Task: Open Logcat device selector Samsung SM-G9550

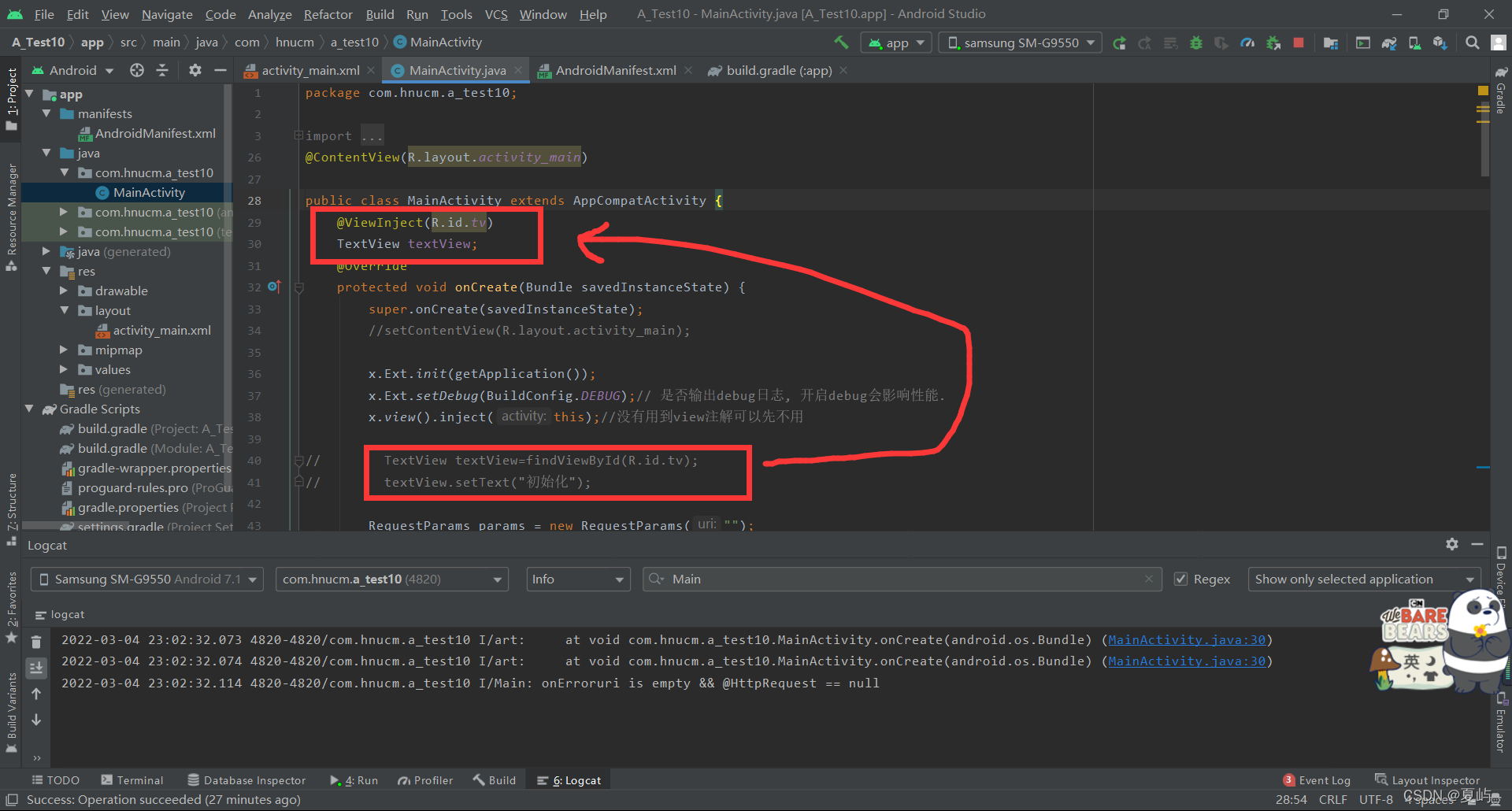Action: [x=147, y=579]
